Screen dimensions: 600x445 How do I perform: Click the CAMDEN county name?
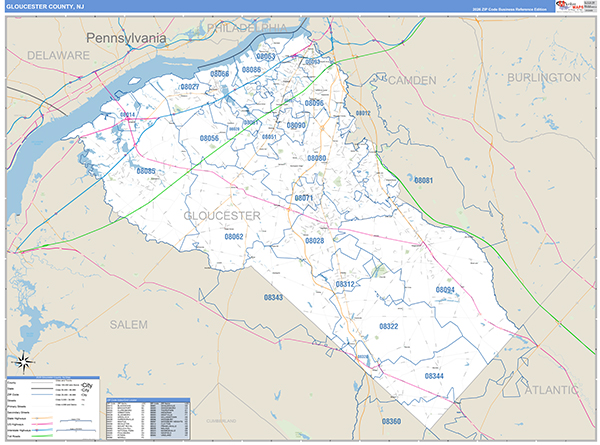[412, 80]
